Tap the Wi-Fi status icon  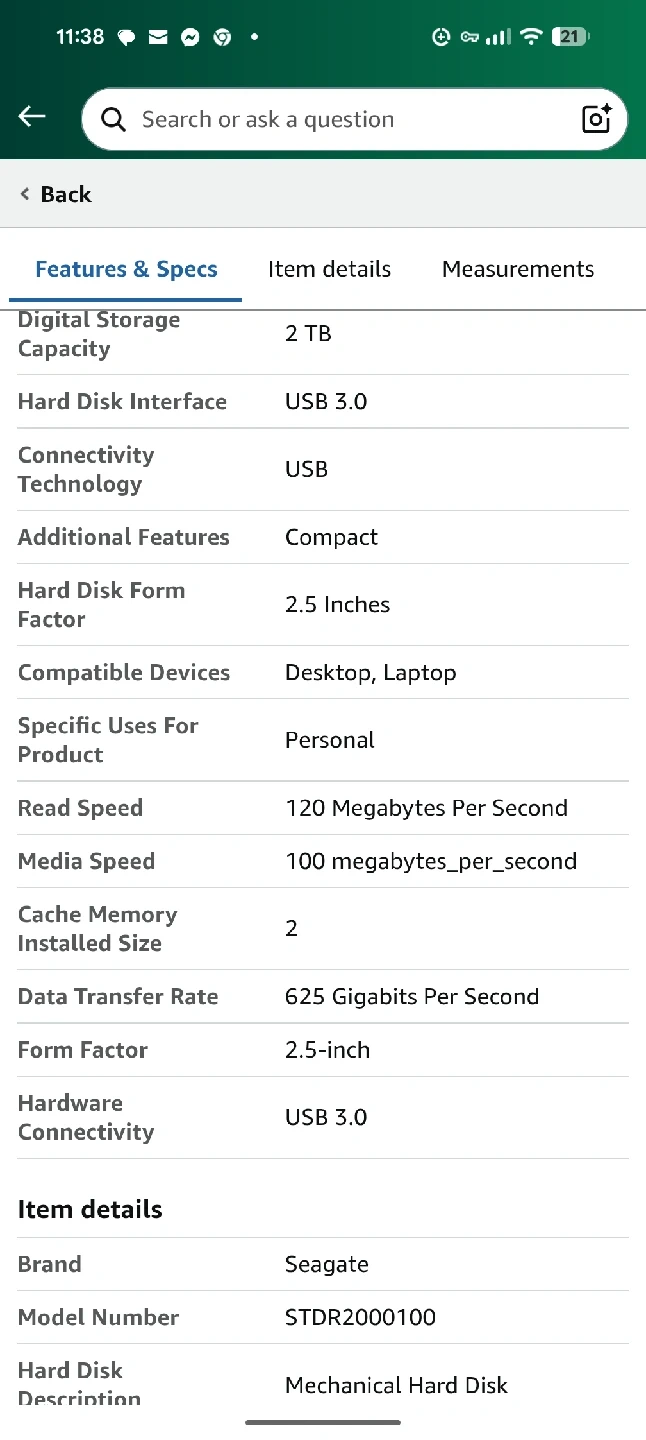tap(532, 37)
